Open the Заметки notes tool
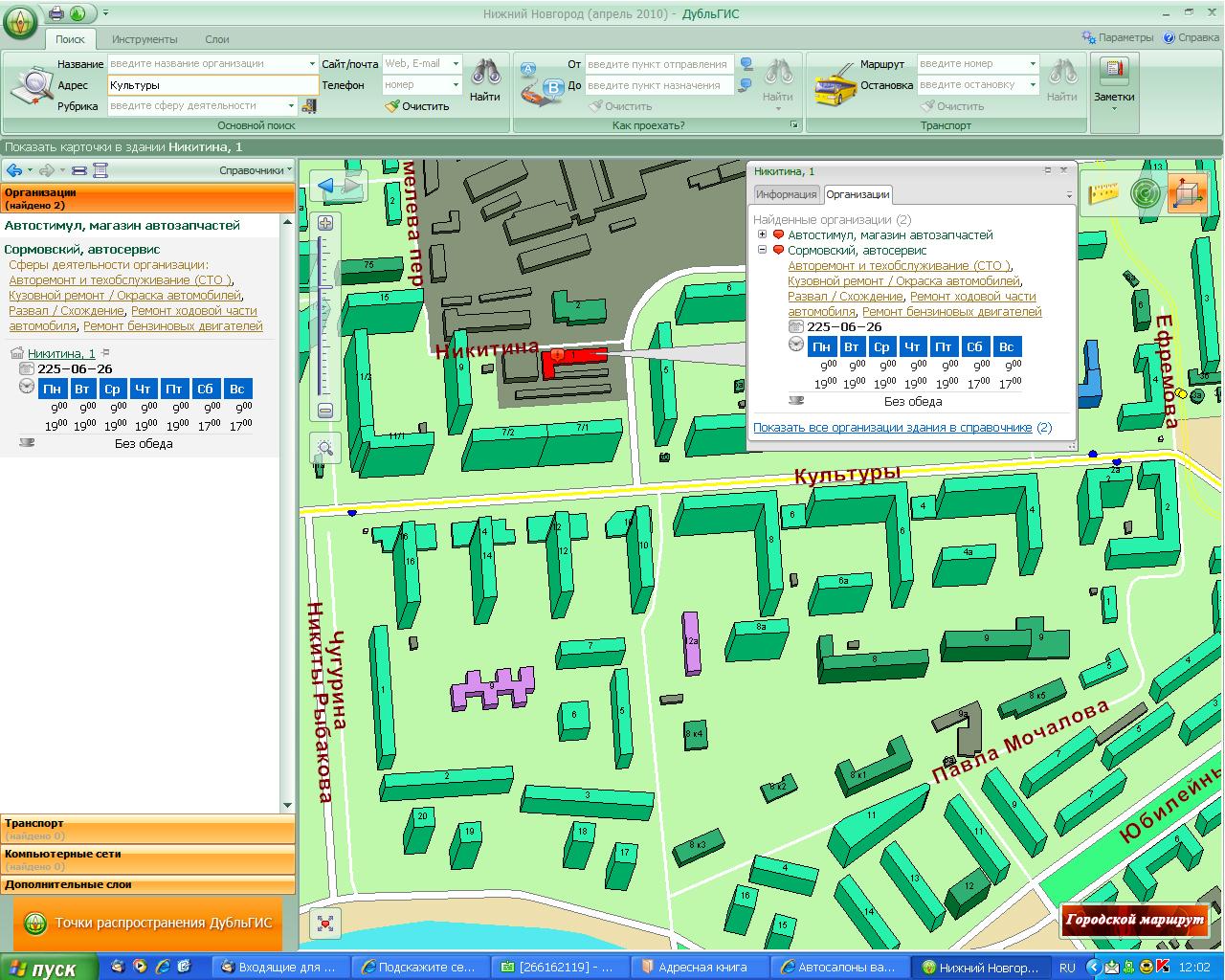The height and width of the screenshot is (980, 1225). 1114,80
